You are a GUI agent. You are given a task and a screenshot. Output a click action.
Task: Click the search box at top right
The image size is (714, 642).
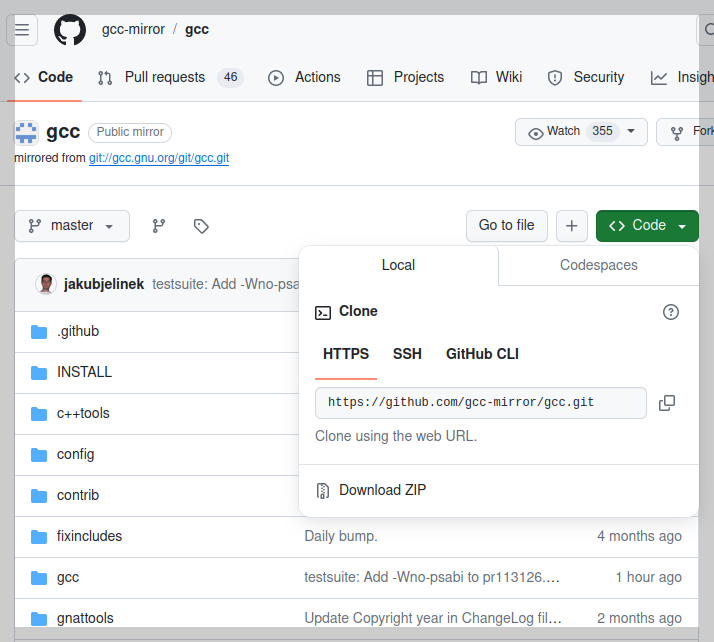click(705, 30)
